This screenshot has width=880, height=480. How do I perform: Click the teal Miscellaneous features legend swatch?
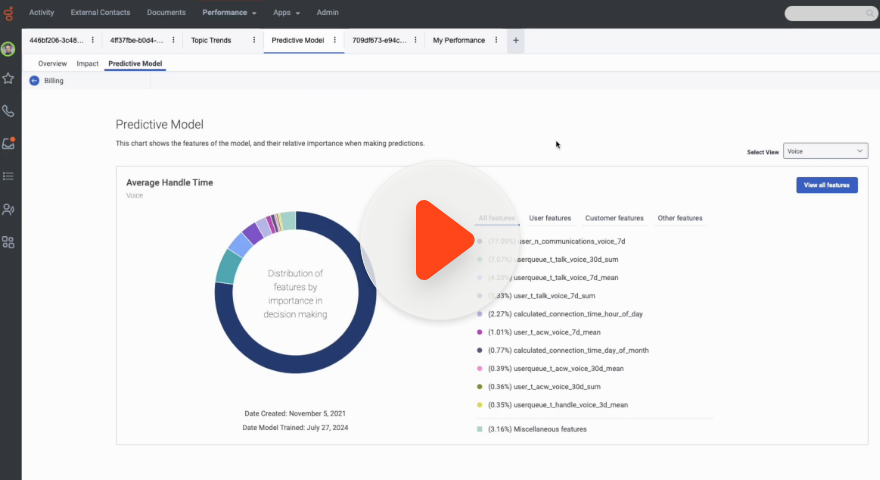click(480, 429)
